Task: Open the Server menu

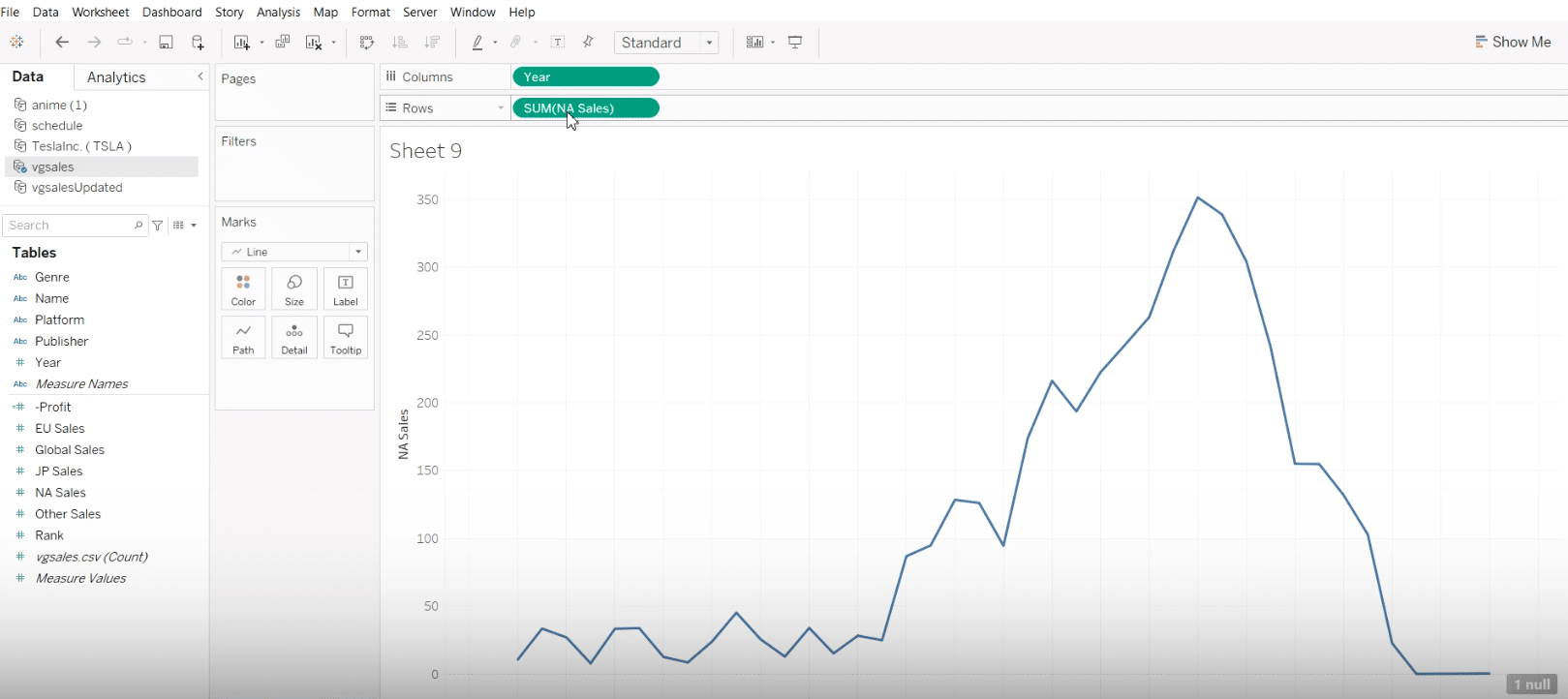Action: click(x=420, y=12)
